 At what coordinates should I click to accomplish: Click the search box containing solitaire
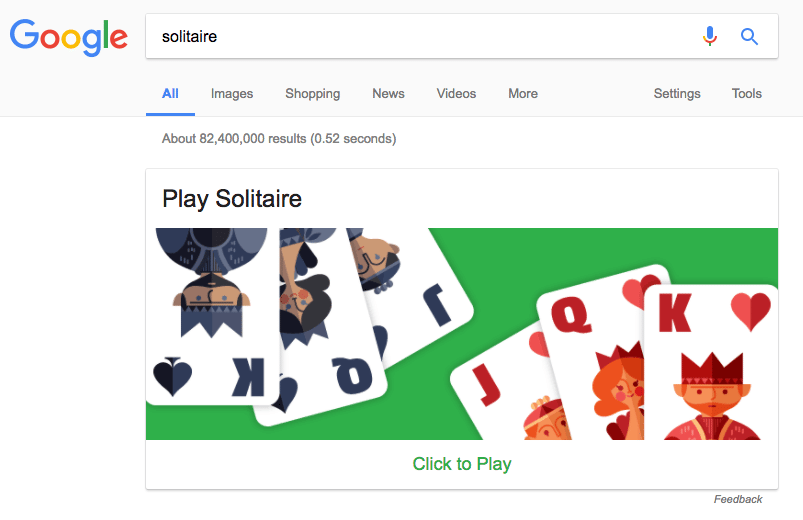420,37
